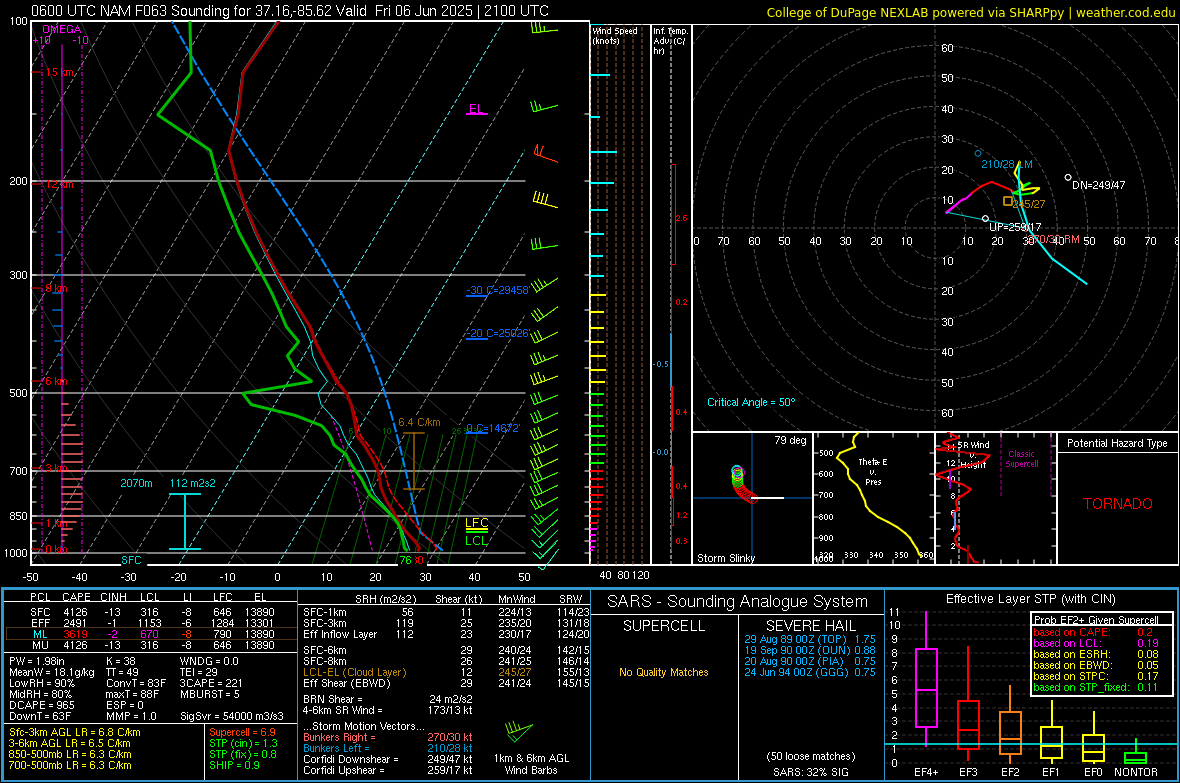Click the 112 m2s2 inflow SRH label
The image size is (1180, 783).
pyautogui.click(x=193, y=483)
